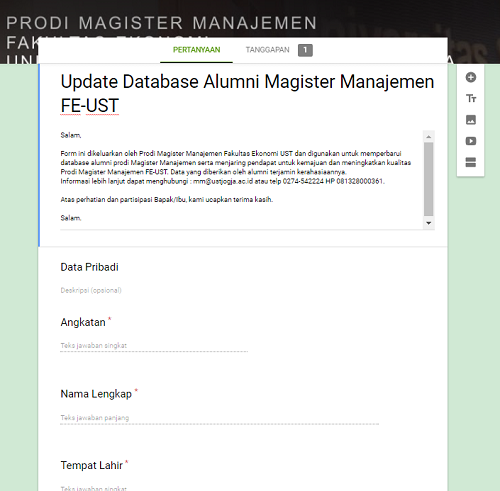Select the PERTANYAAN tab
This screenshot has width=500, height=491.
(196, 50)
